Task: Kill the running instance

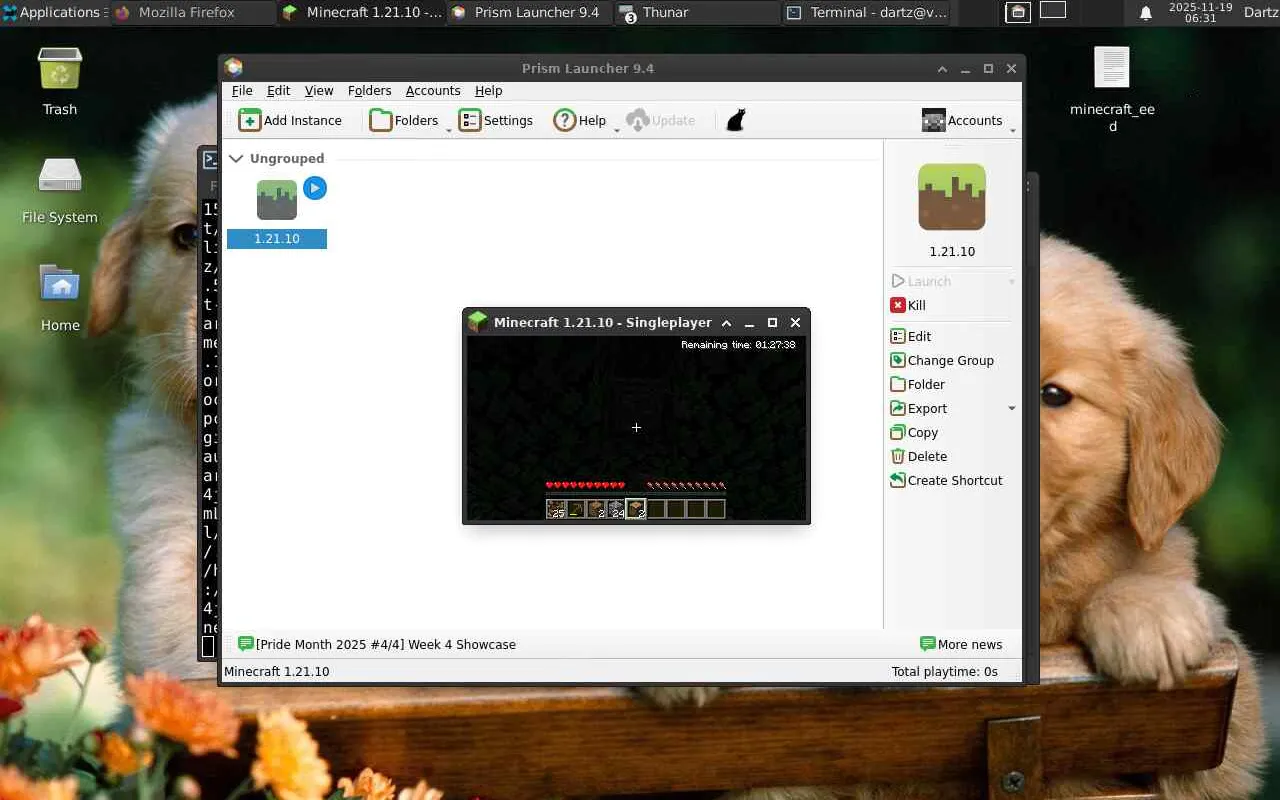Action: pyautogui.click(x=908, y=305)
